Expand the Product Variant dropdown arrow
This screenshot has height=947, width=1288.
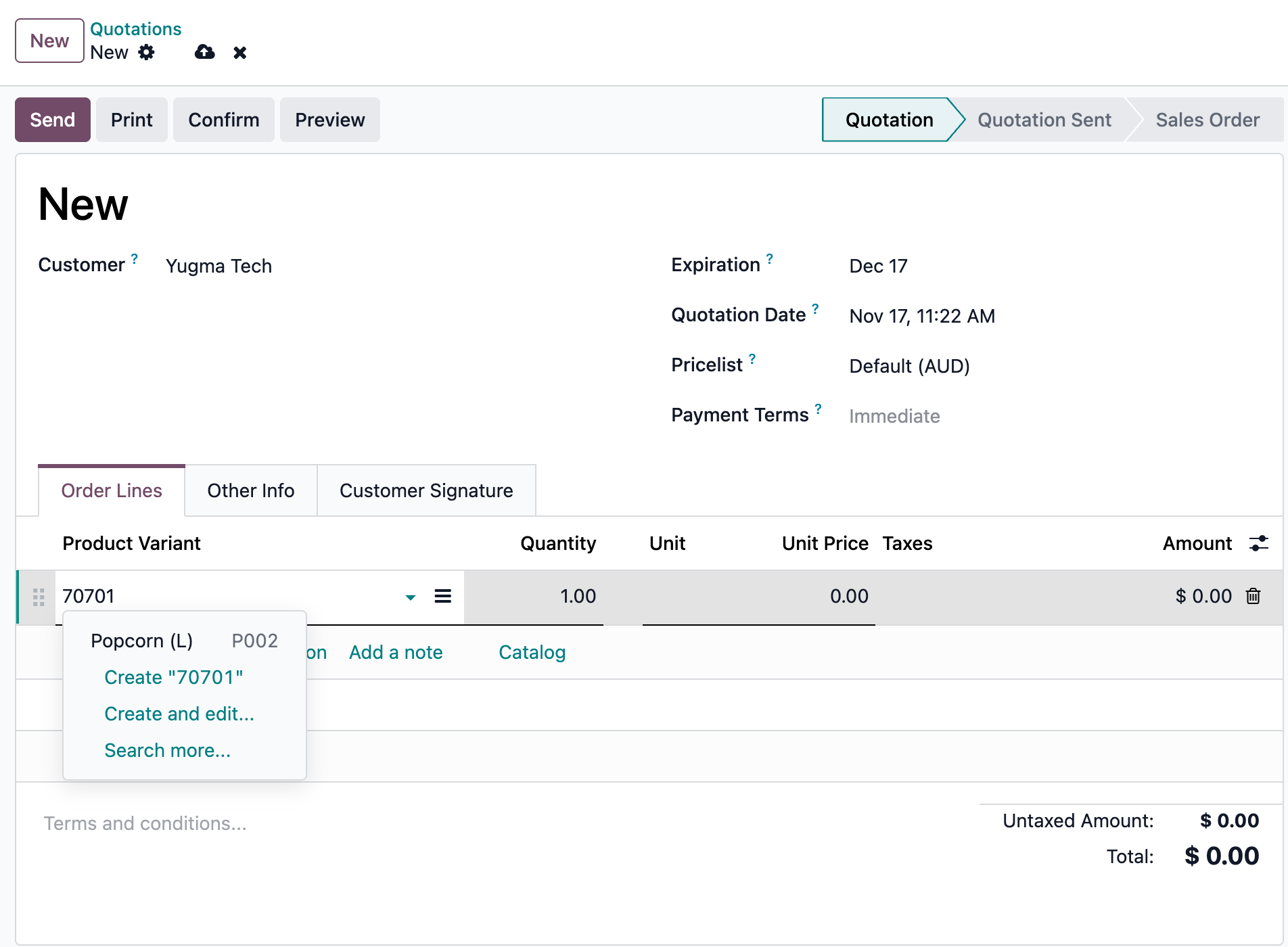409,598
